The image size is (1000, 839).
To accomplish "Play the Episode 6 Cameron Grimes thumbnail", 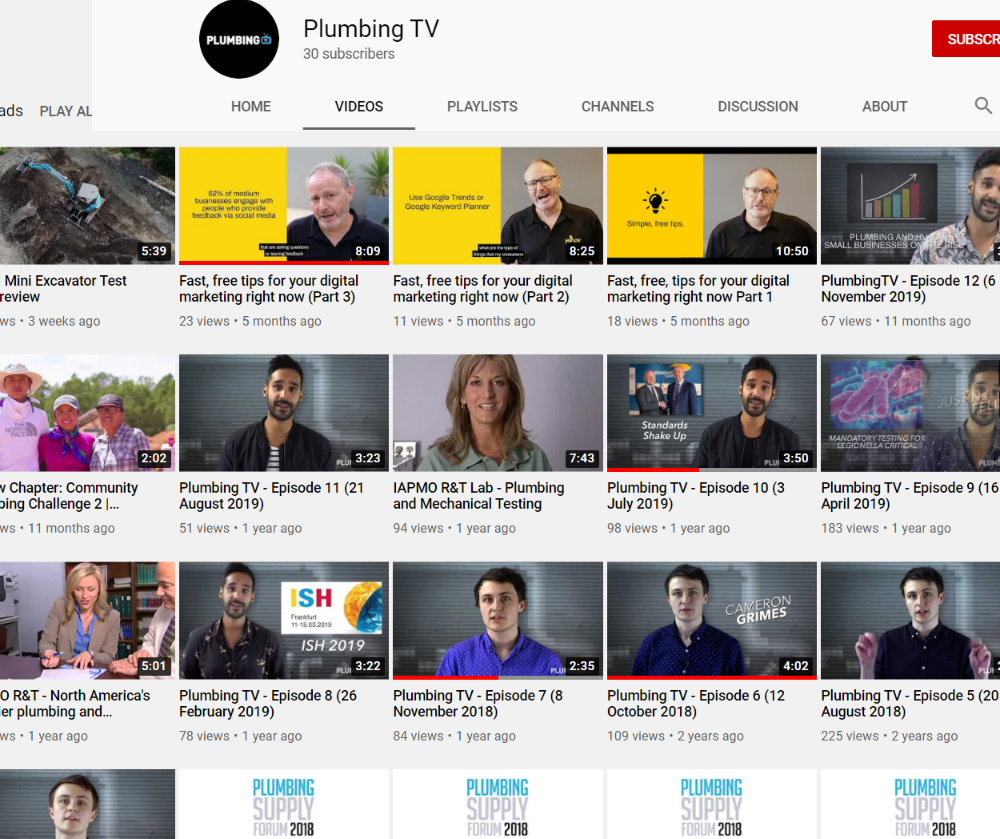I will pyautogui.click(x=712, y=620).
